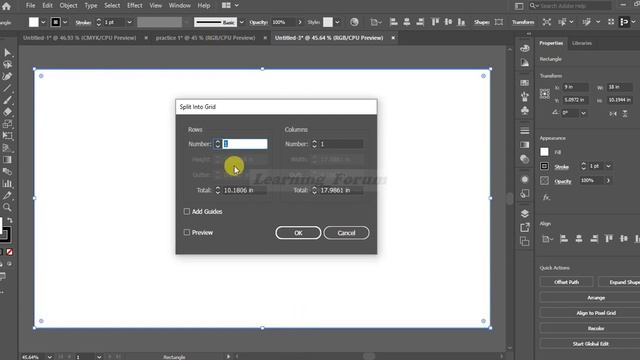
Task: Click fill color swatch in control bar
Action: pyautogui.click(x=34, y=22)
